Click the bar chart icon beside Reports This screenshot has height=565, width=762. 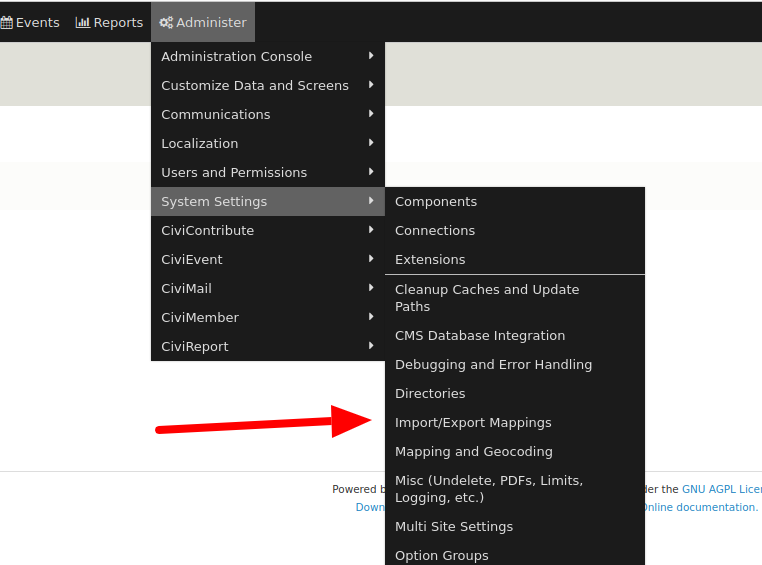click(83, 22)
